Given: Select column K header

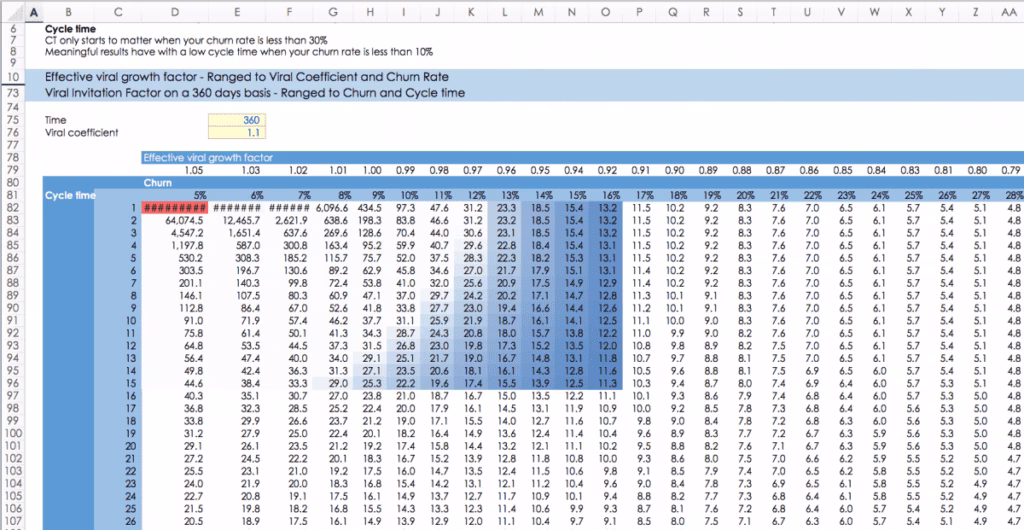Looking at the screenshot, I should [472, 12].
